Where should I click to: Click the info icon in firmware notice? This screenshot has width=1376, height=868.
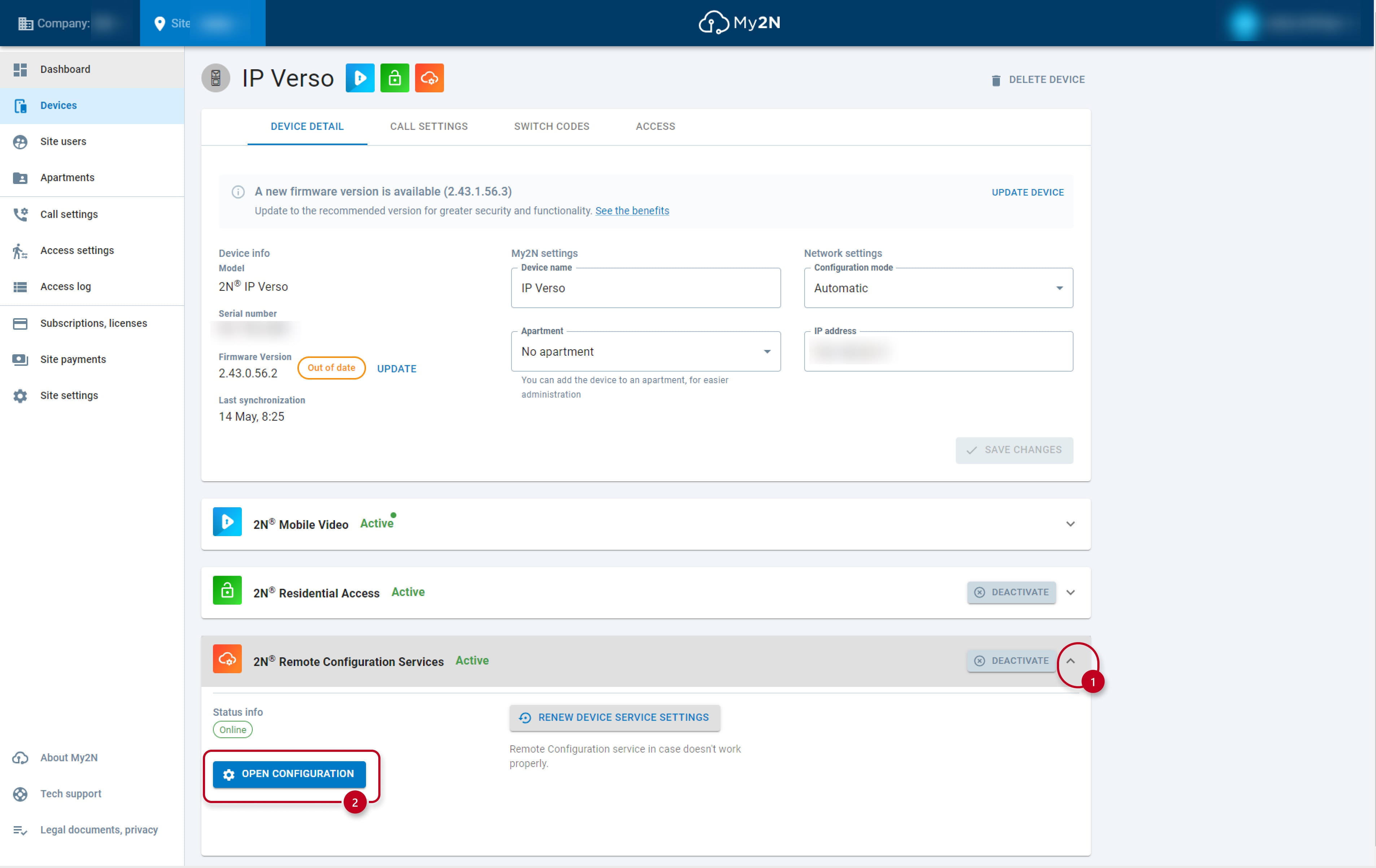pos(238,192)
